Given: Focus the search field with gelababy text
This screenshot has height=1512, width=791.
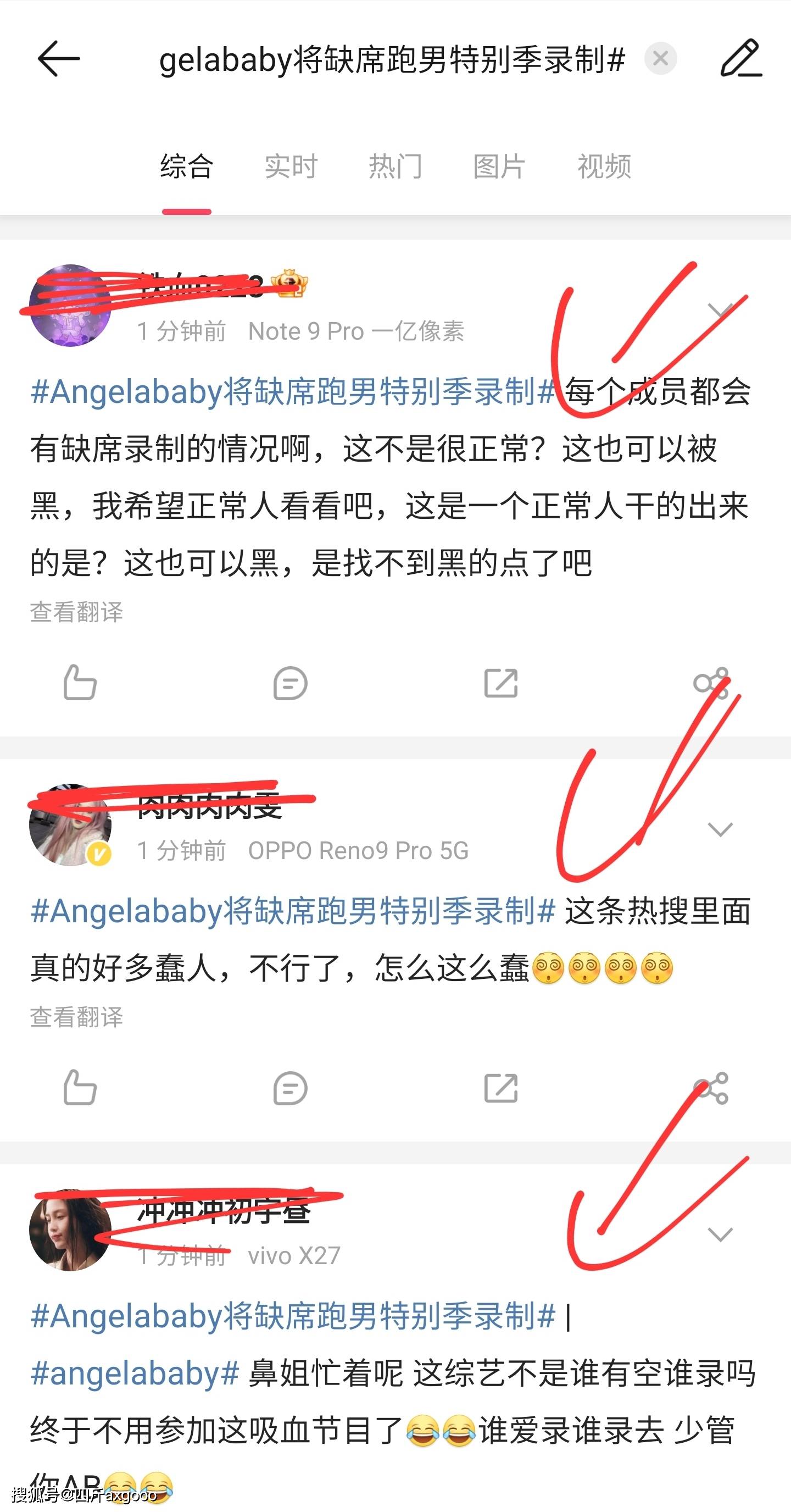Looking at the screenshot, I should (392, 59).
